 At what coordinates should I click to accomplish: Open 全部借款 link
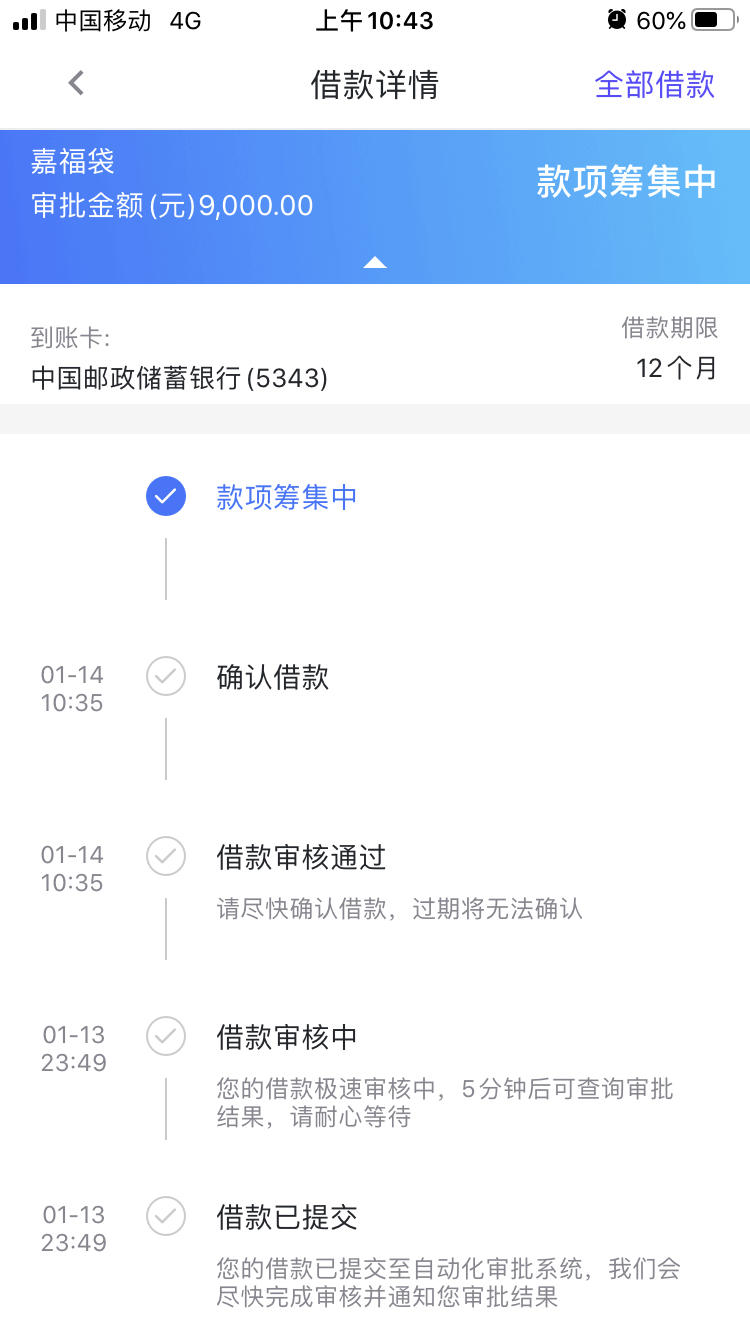coord(655,85)
